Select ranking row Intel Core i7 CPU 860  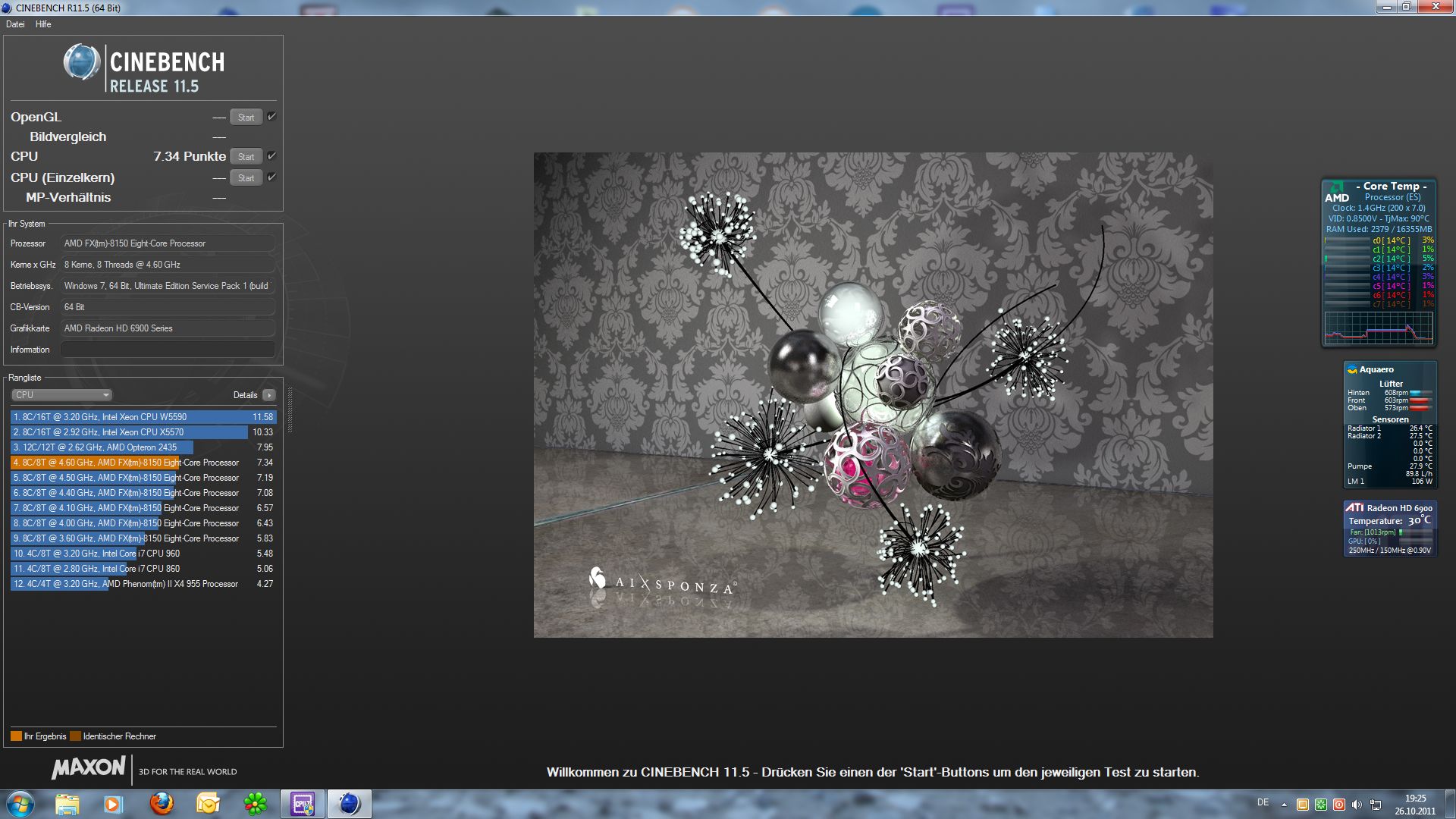143,569
